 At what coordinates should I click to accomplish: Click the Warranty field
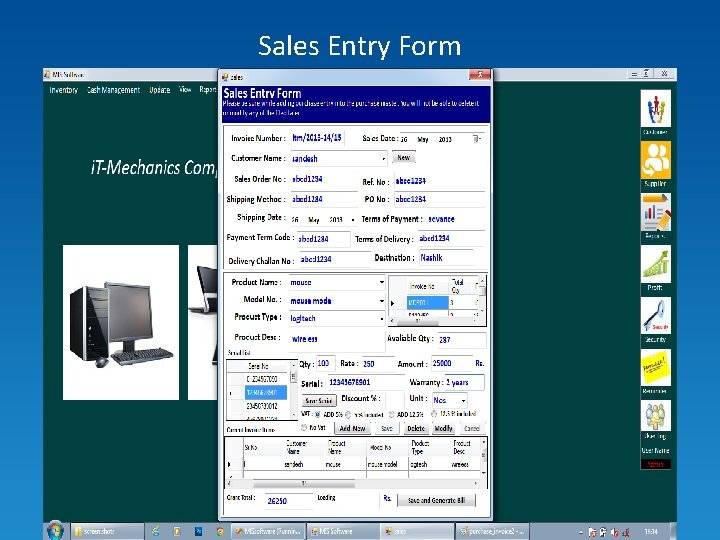(x=464, y=382)
